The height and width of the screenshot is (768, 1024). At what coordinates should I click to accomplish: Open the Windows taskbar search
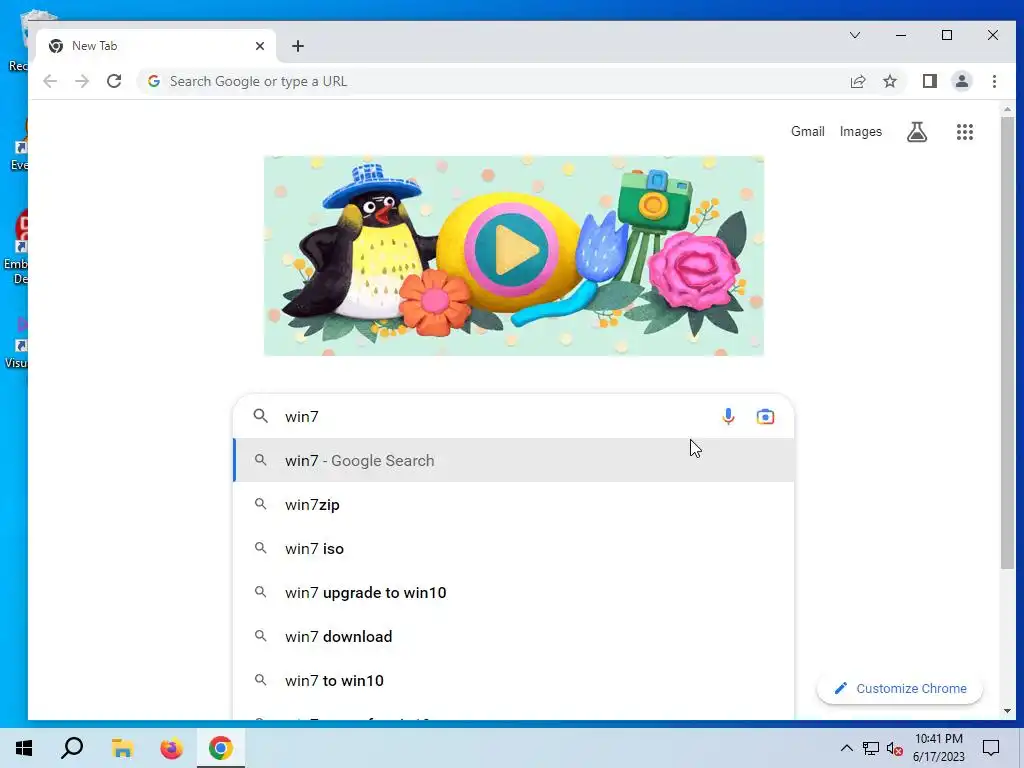point(72,748)
